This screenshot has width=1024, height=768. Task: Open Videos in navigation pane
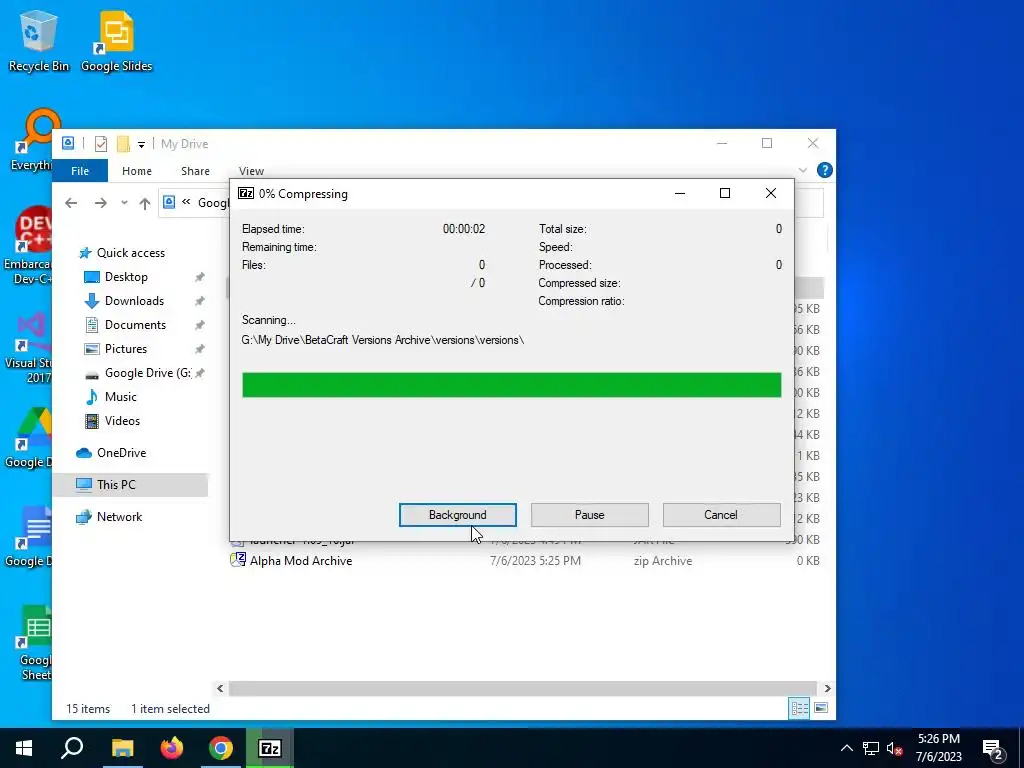coord(122,421)
